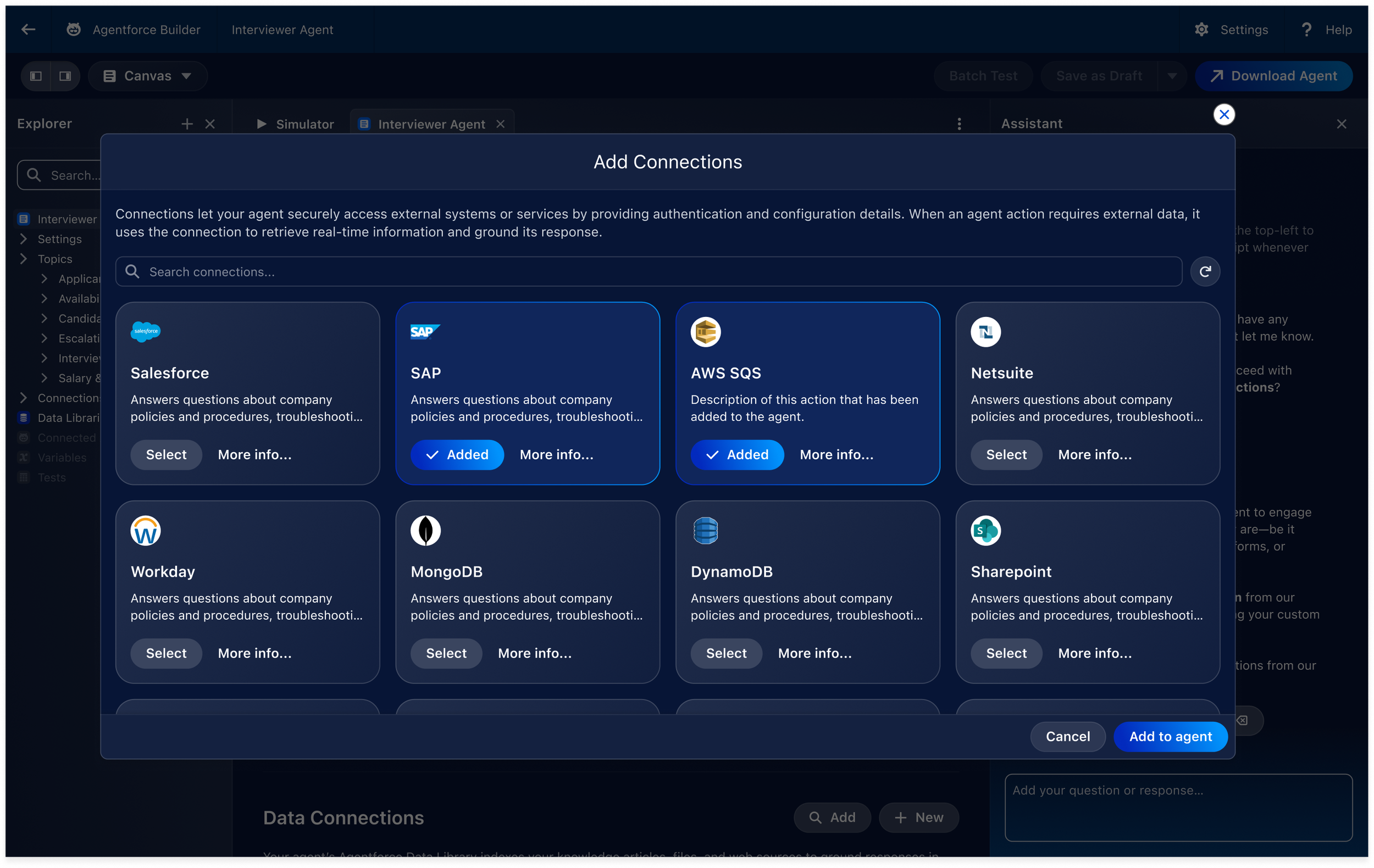Select the Netsuite connection
The image size is (1374, 868).
point(1006,454)
